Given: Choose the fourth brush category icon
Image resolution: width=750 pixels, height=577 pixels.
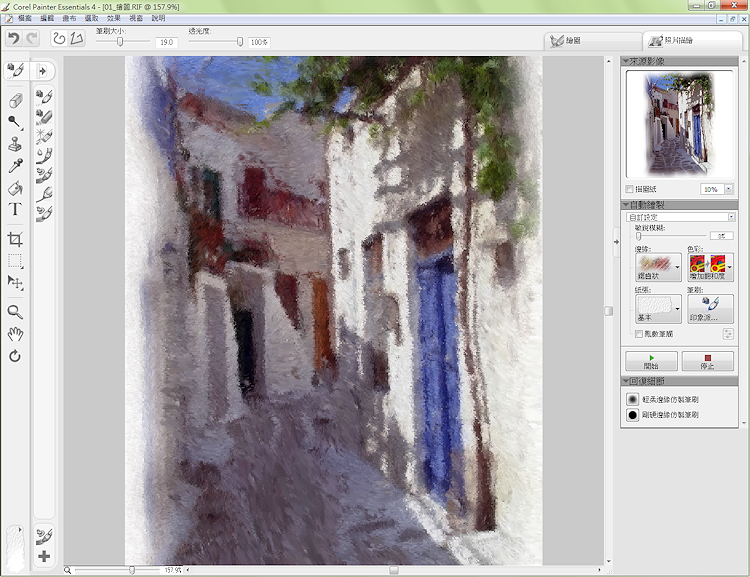Looking at the screenshot, I should click(x=44, y=155).
